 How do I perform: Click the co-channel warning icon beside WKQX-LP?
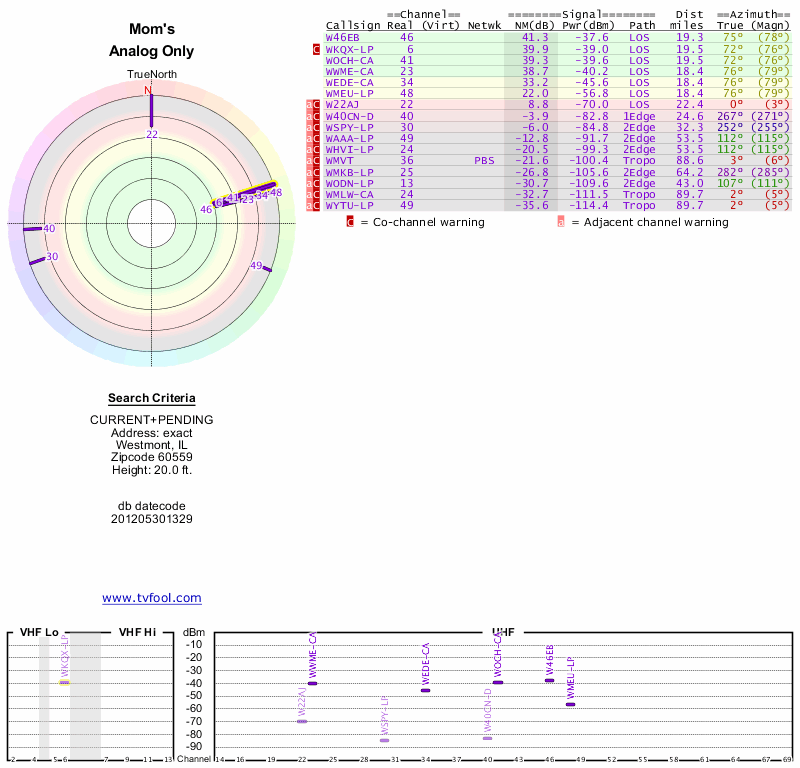pyautogui.click(x=317, y=49)
